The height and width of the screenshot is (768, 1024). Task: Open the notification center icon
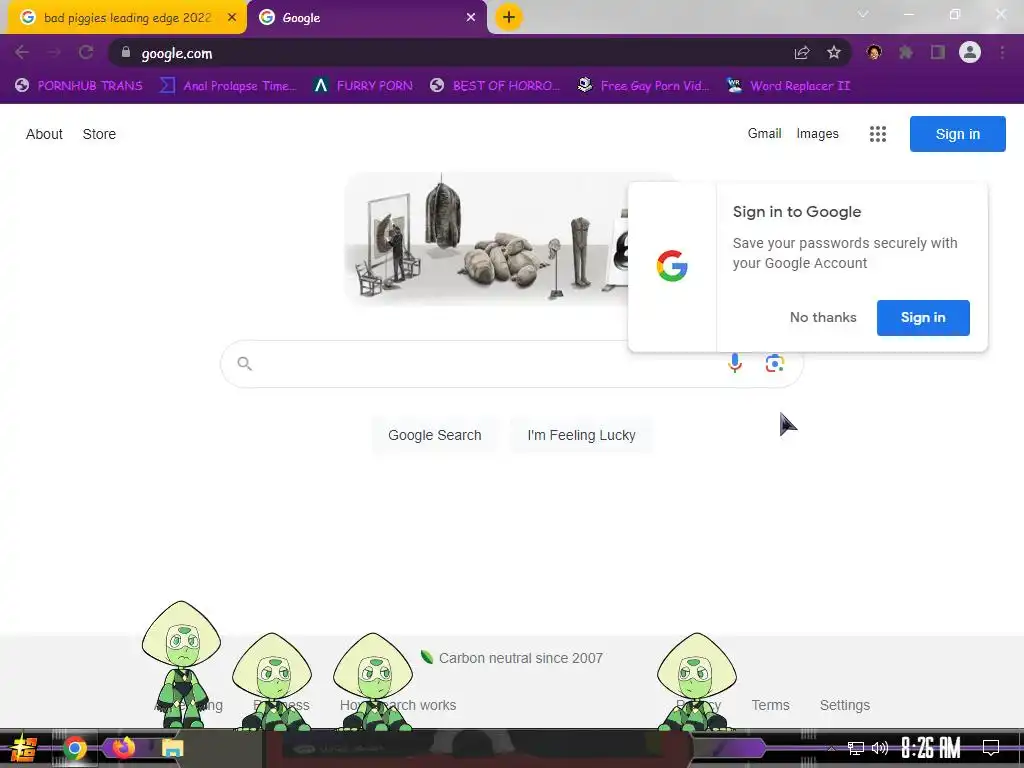991,748
